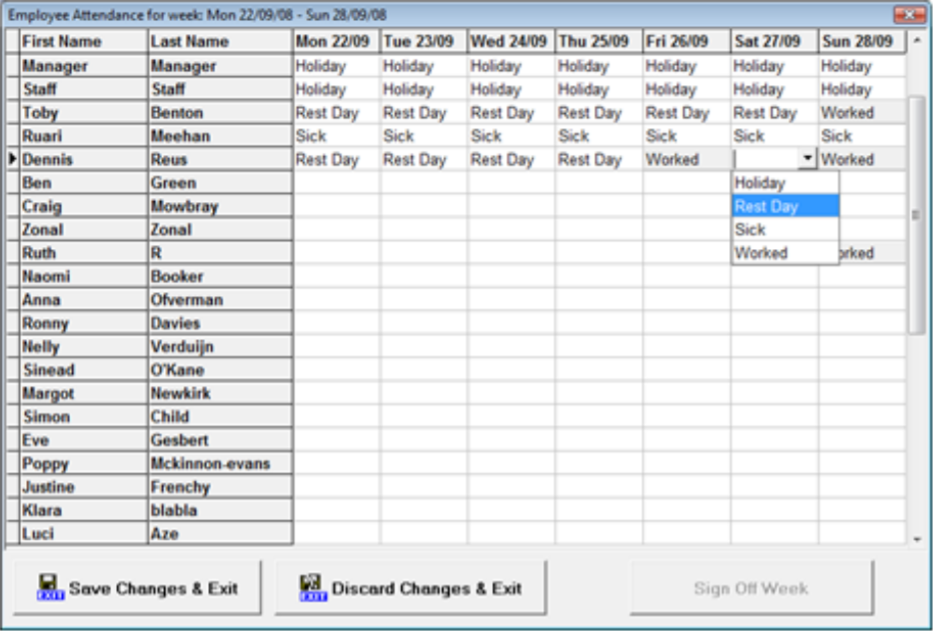Click the floppy disk icon on Save Changes

49,588
